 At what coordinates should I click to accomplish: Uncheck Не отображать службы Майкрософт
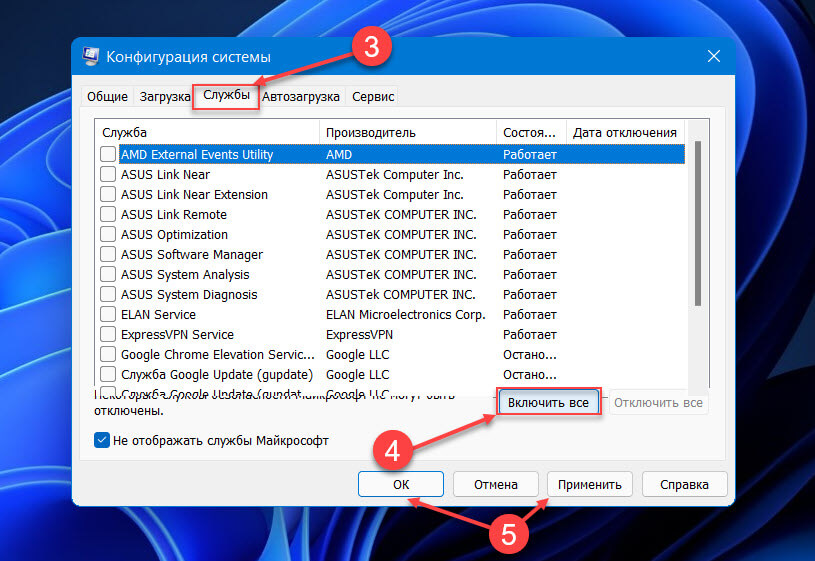point(102,440)
